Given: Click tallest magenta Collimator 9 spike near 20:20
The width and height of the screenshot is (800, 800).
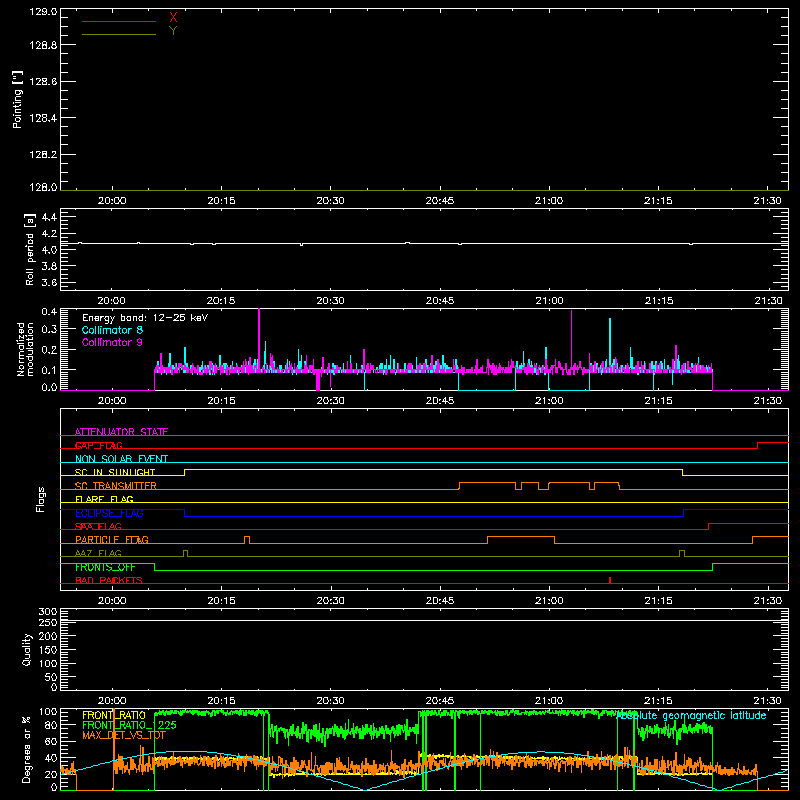Looking at the screenshot, I should click(259, 337).
